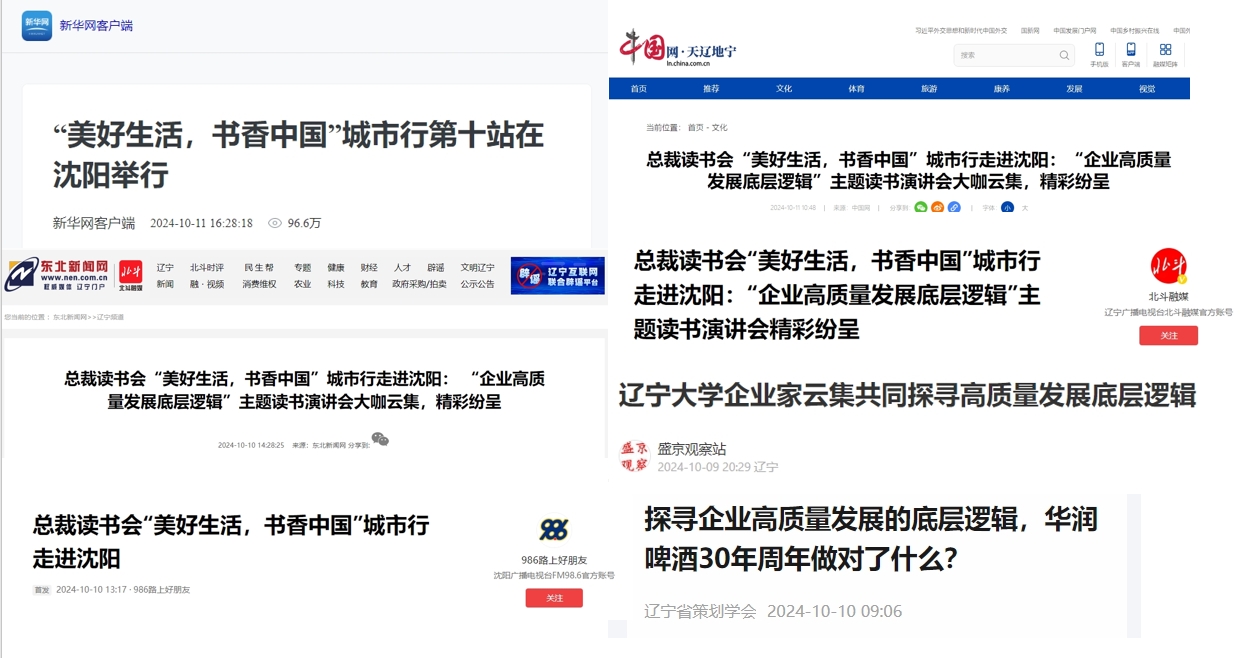Open 北斗时评 in the 东北新闻网 menu
1253x658 pixels.
tap(207, 268)
